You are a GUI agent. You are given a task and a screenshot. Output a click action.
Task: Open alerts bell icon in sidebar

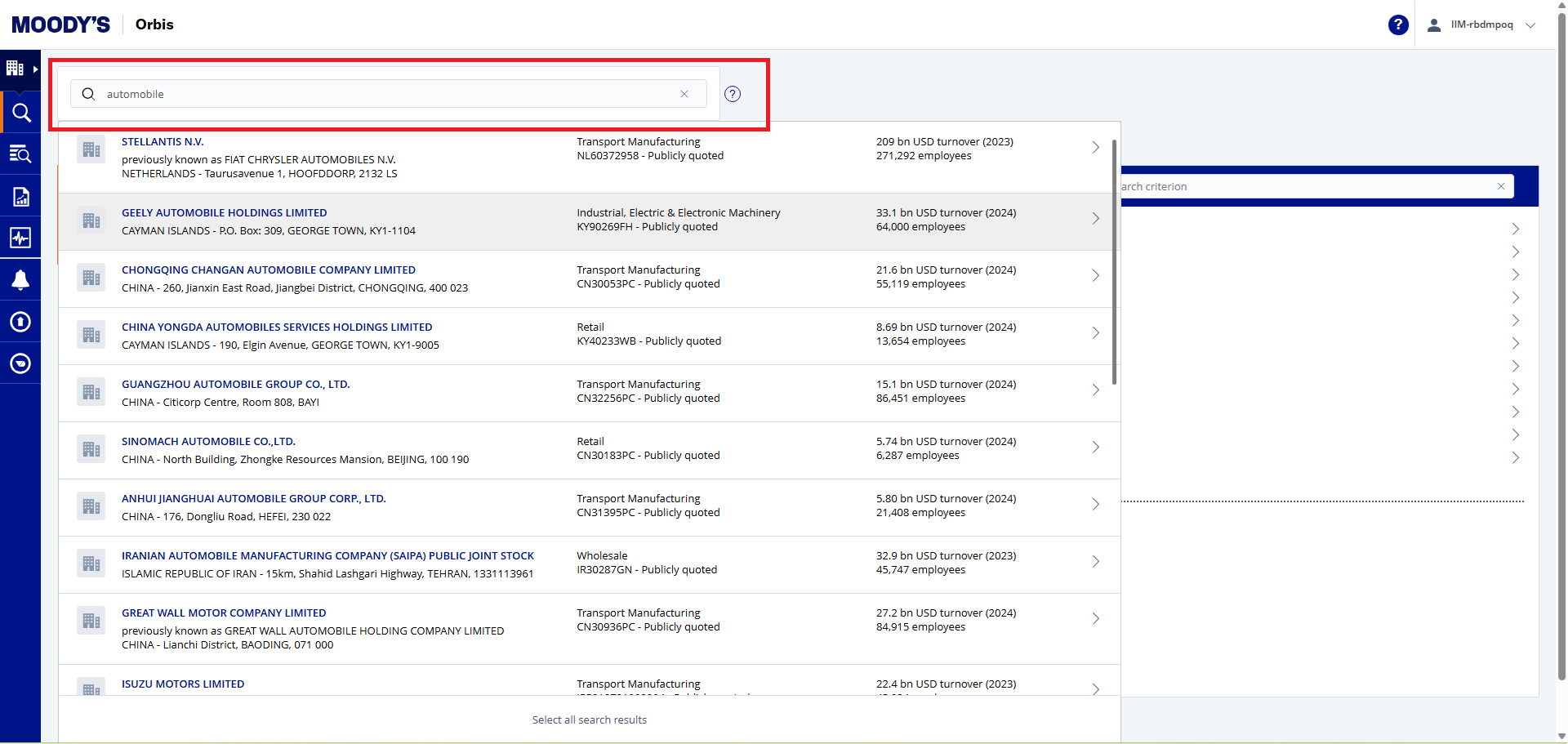(20, 280)
